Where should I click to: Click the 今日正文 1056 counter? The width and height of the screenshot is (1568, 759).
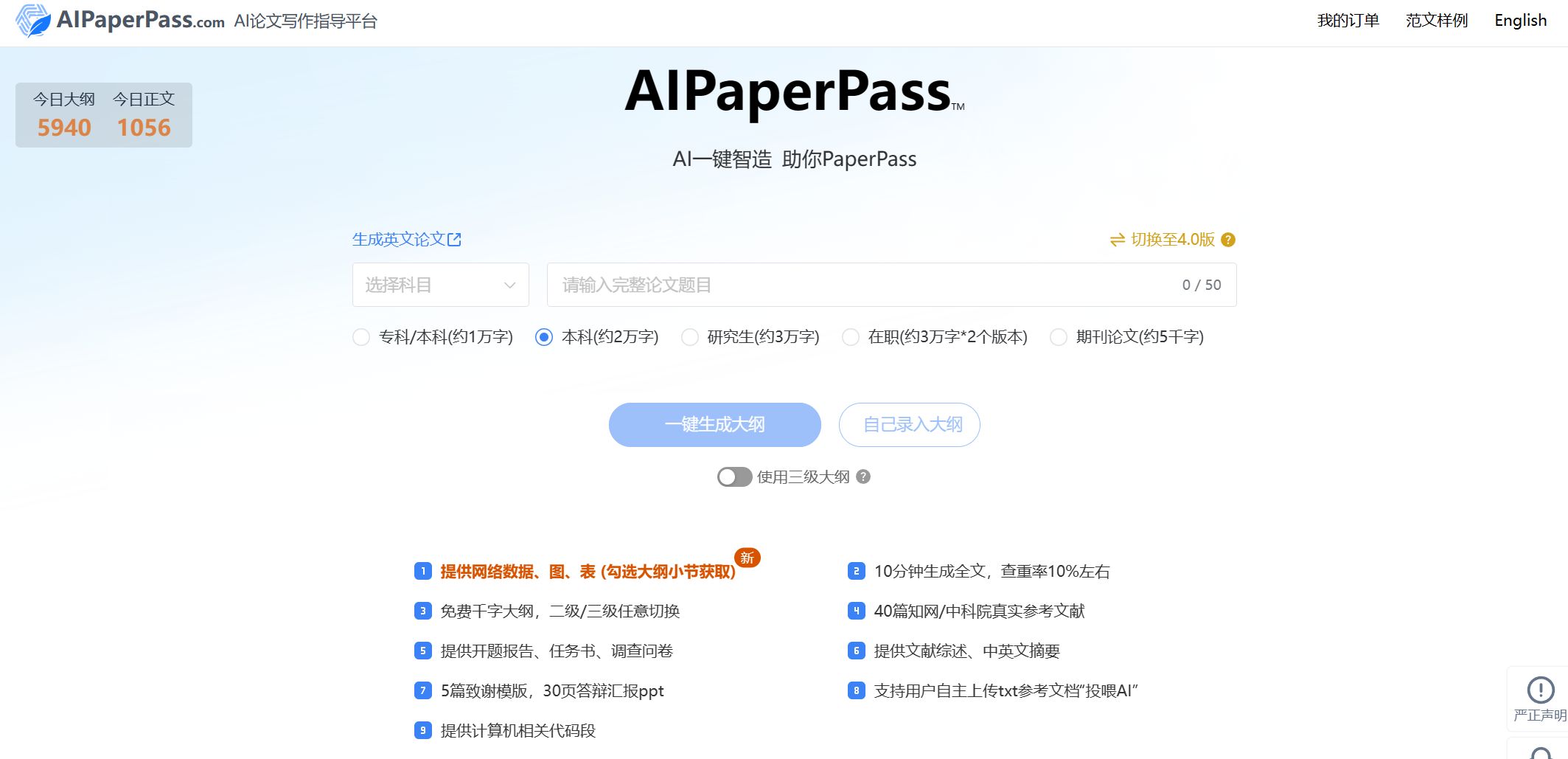coord(144,115)
